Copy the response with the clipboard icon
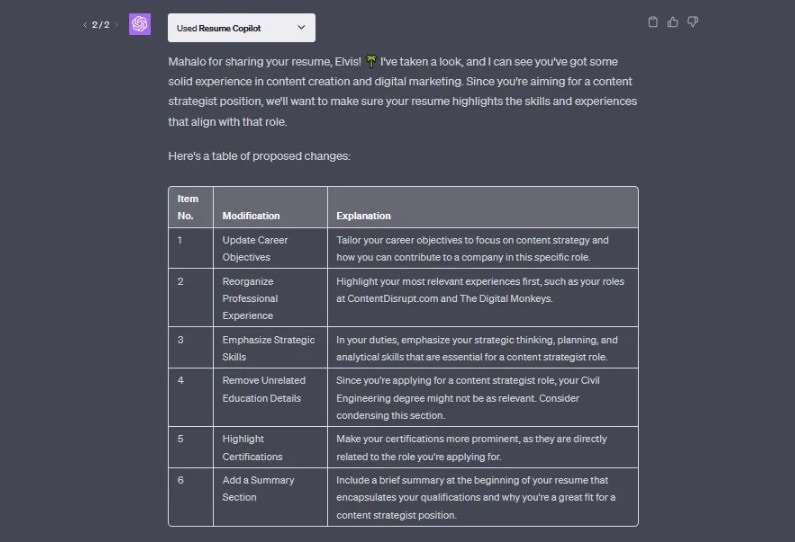795x542 pixels. [653, 22]
